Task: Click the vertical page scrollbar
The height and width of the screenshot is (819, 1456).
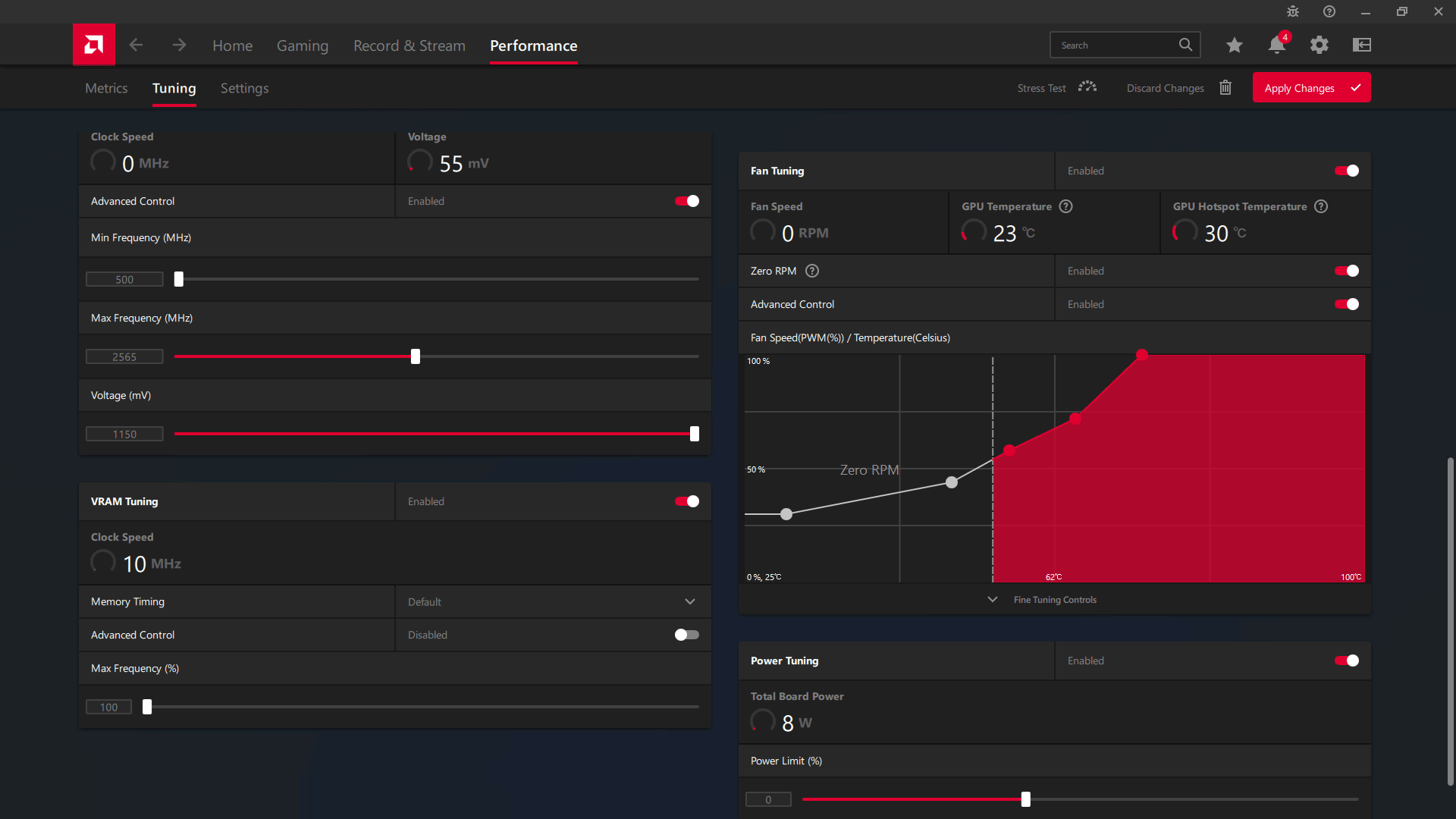Action: tap(1450, 620)
